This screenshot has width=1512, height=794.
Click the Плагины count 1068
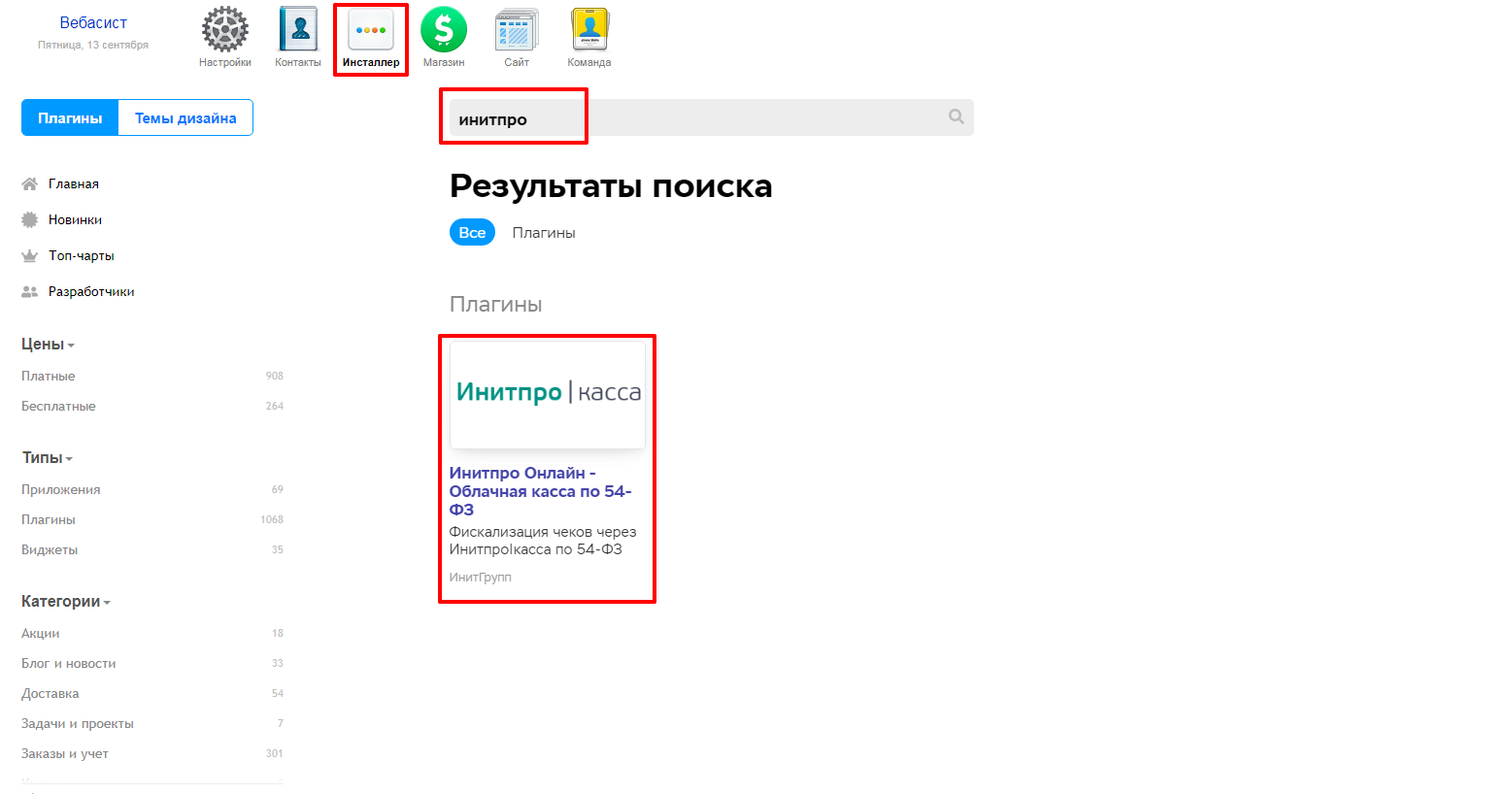click(x=272, y=519)
